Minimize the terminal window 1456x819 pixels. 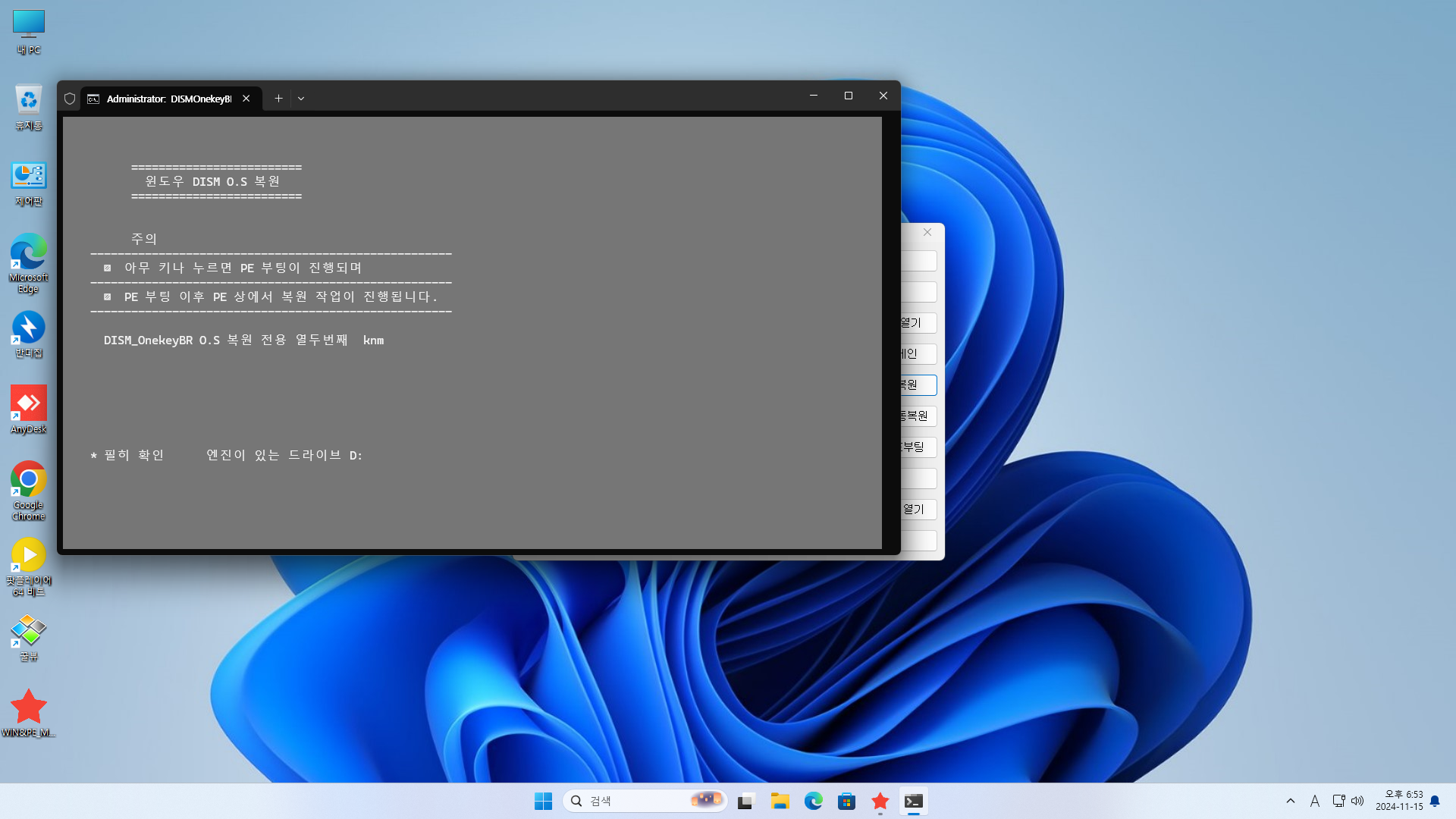tap(814, 96)
